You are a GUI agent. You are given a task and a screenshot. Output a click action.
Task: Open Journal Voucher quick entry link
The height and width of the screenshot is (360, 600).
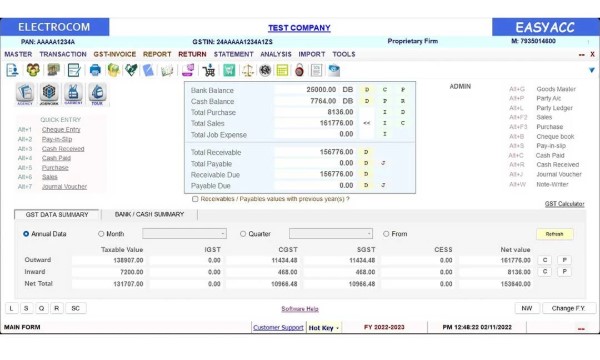(64, 187)
